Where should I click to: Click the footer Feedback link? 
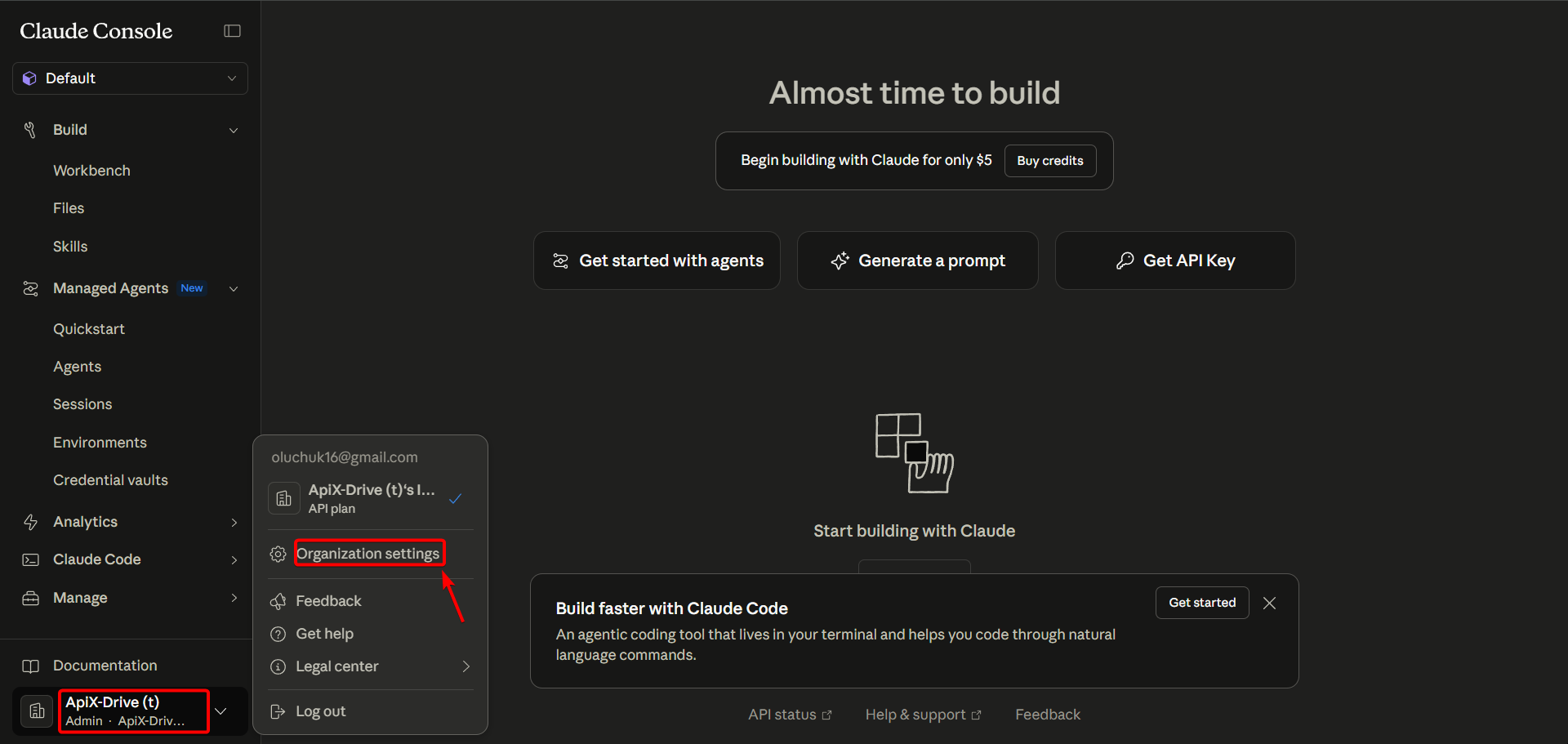click(1048, 715)
